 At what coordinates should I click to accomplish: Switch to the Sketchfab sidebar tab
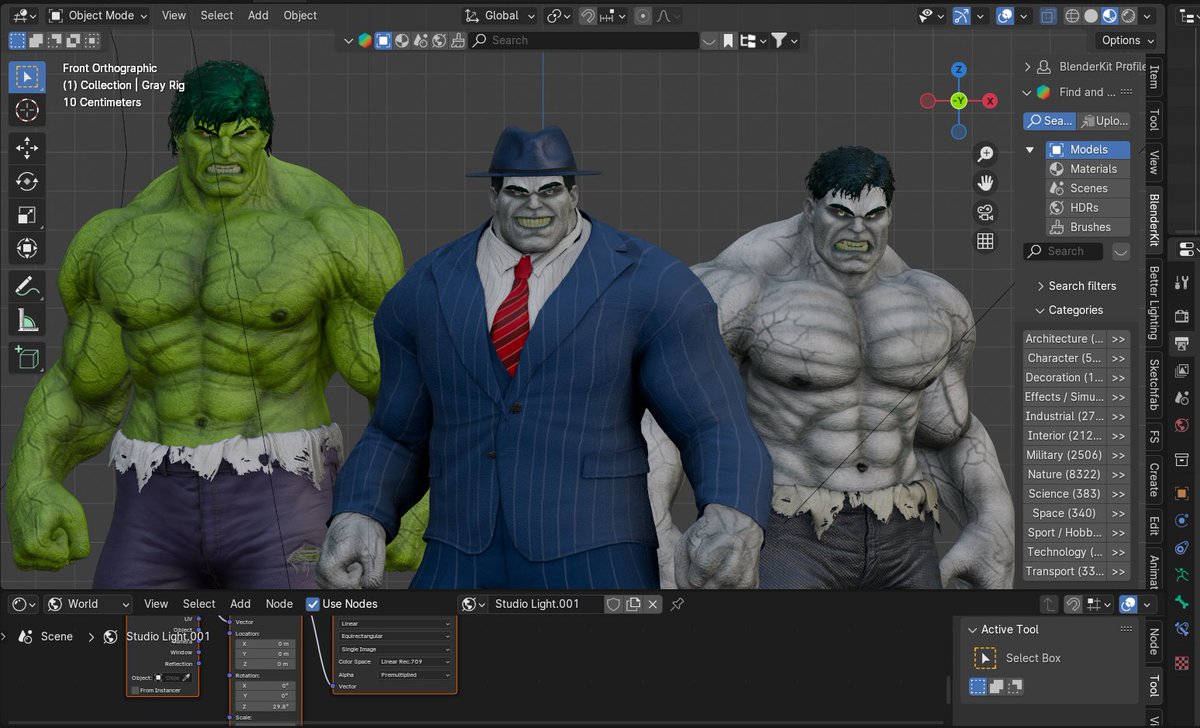[x=1153, y=385]
